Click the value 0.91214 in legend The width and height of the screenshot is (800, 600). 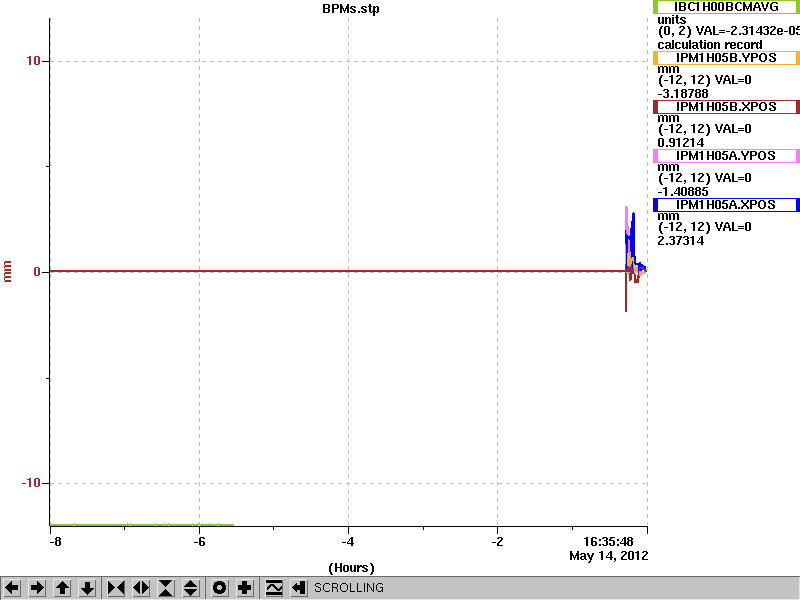coord(681,143)
